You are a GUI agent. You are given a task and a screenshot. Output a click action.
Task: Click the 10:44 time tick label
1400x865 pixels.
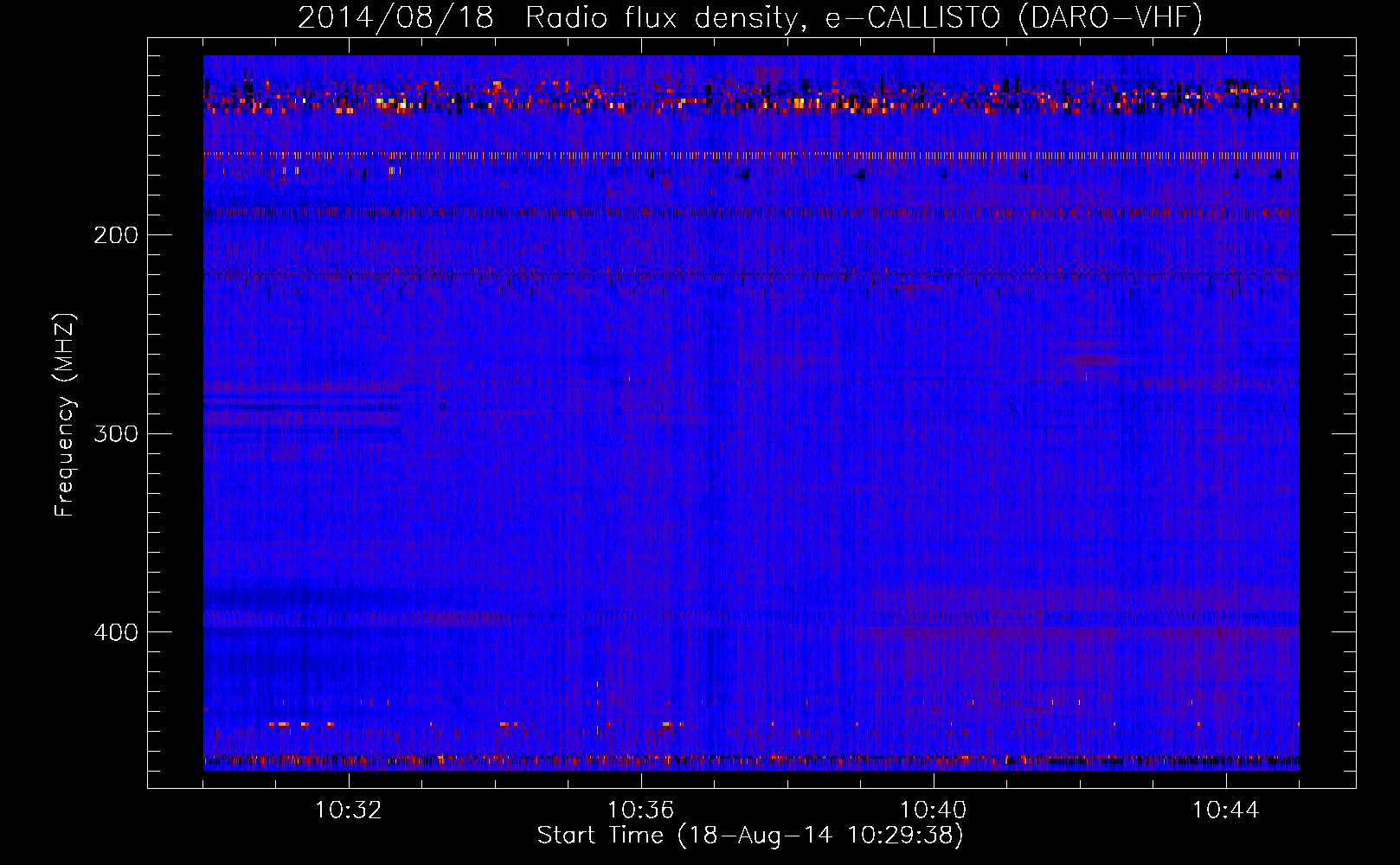pos(1226,811)
